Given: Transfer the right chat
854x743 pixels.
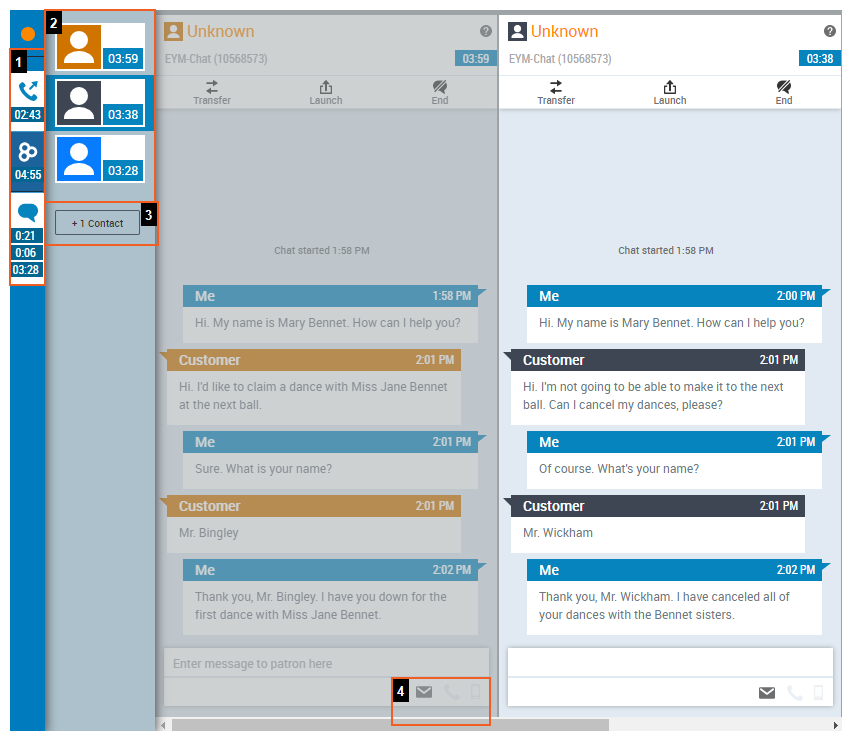Looking at the screenshot, I should (x=556, y=93).
